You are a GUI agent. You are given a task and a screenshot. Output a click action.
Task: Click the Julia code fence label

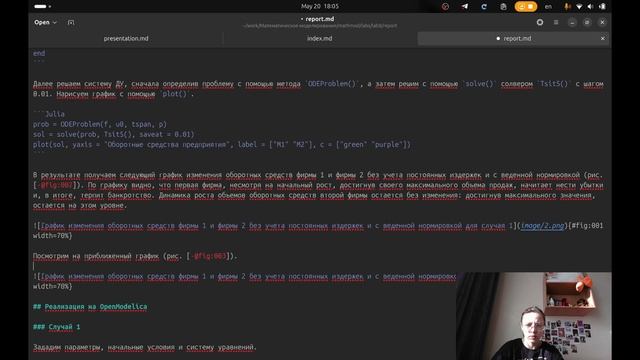(55, 114)
